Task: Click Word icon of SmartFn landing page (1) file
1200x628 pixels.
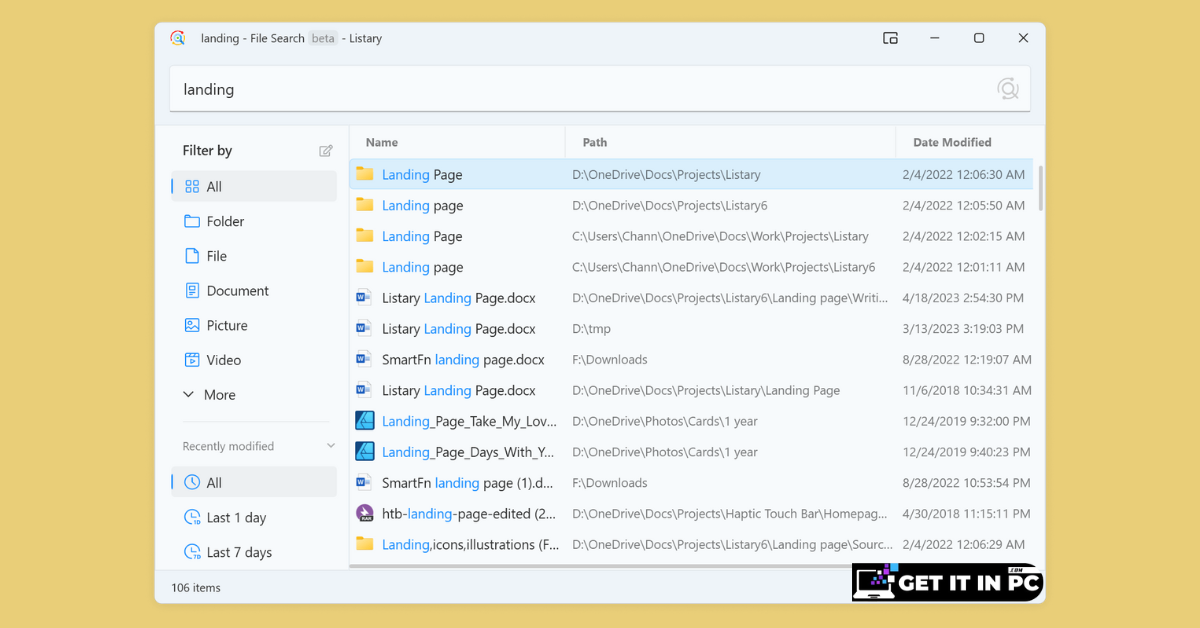Action: point(364,482)
